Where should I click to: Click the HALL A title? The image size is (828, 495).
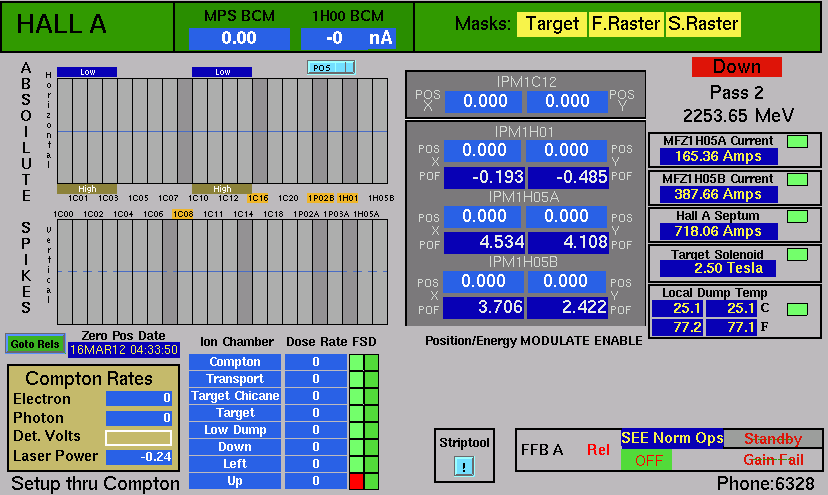pyautogui.click(x=61, y=24)
